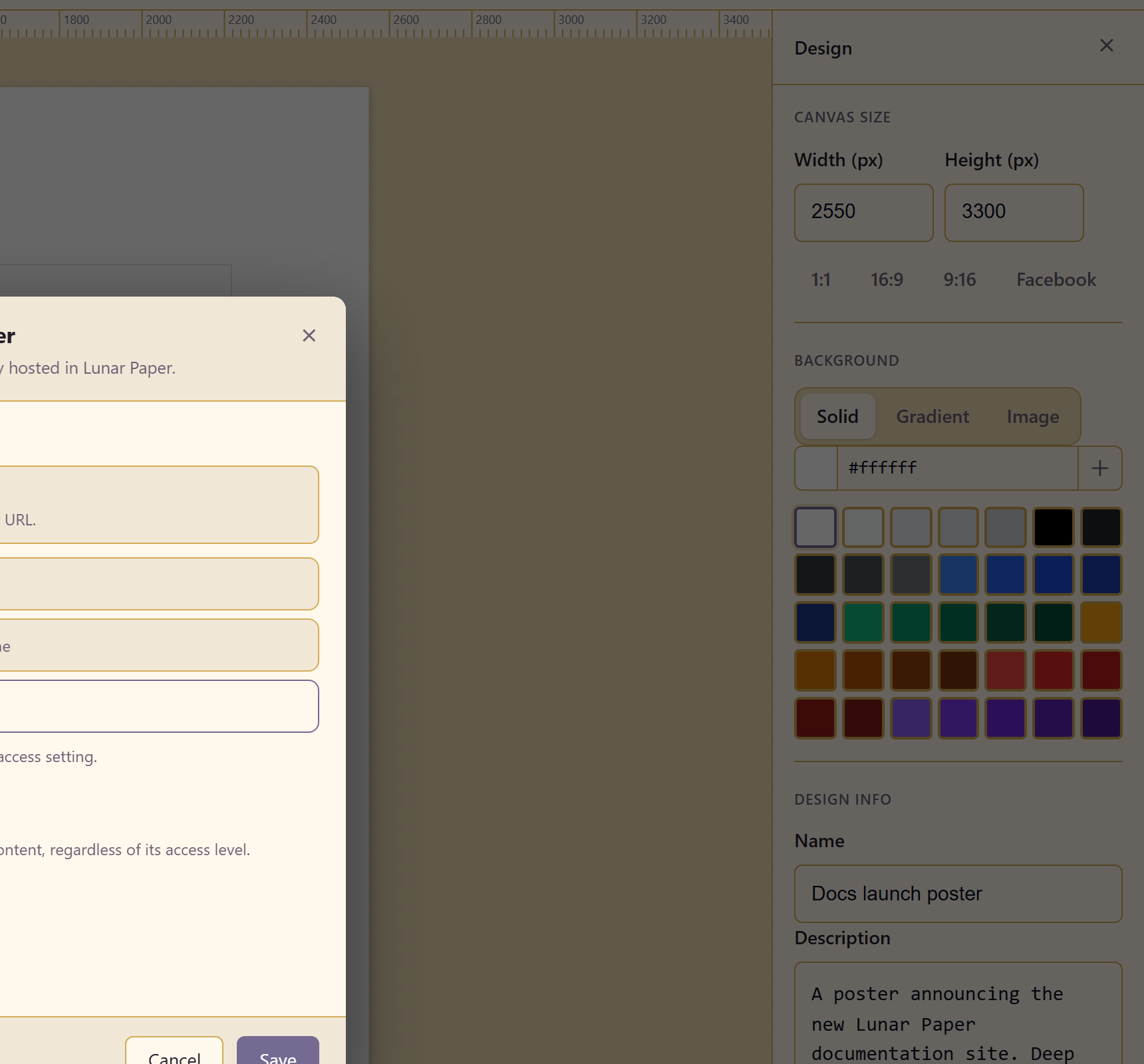Select the white swatch in the first palette row
Viewport: 1144px width, 1064px height.
(x=815, y=527)
